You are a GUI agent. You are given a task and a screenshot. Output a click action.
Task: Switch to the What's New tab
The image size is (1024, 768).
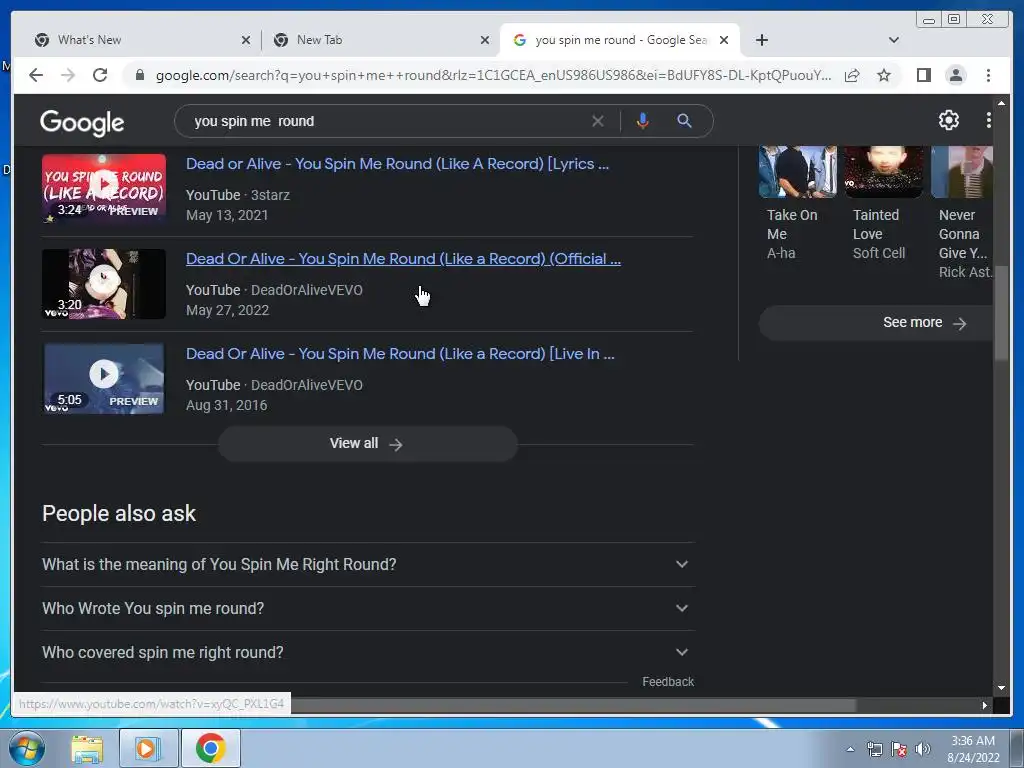click(x=135, y=40)
